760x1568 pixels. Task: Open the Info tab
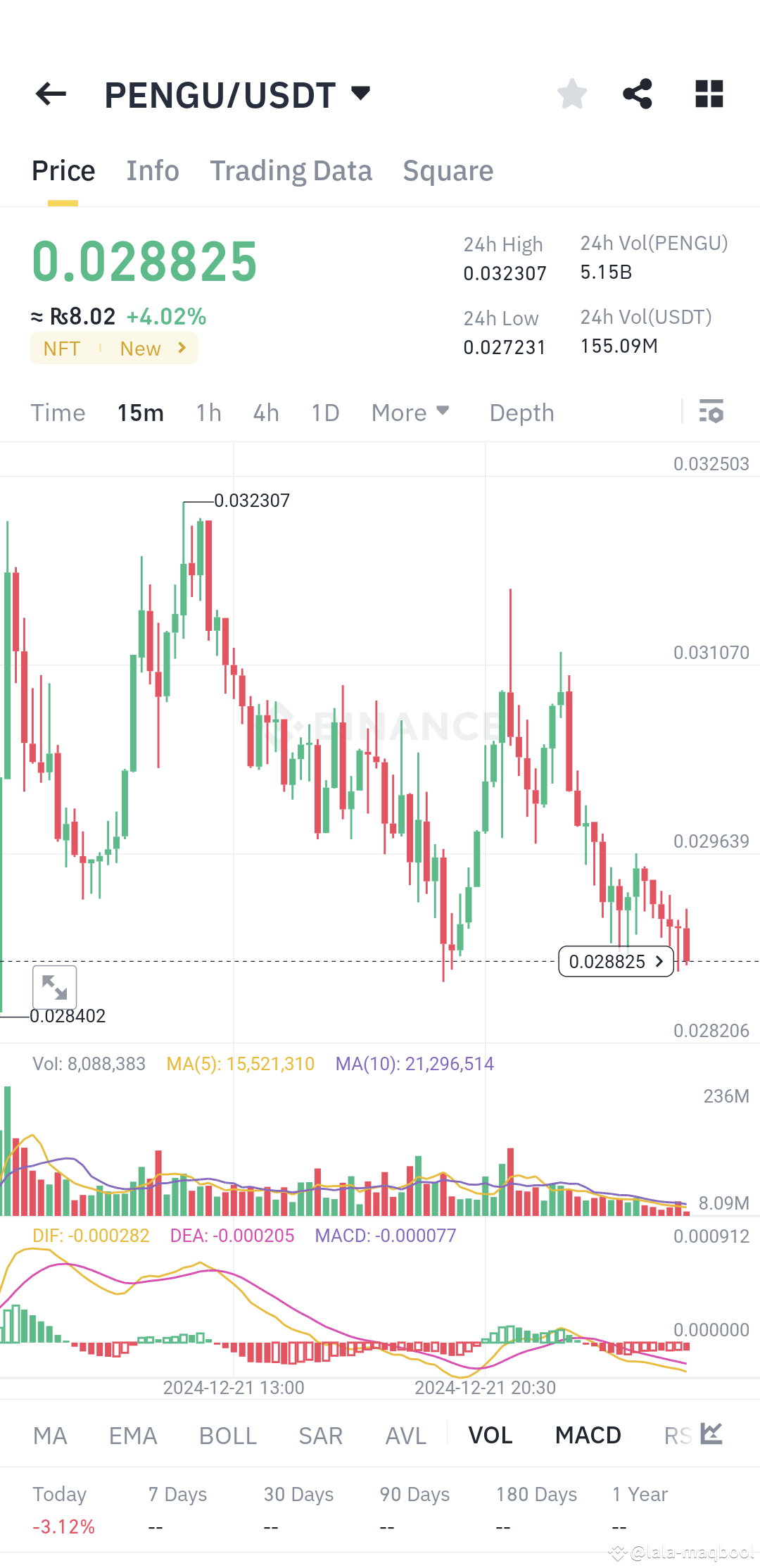[152, 170]
